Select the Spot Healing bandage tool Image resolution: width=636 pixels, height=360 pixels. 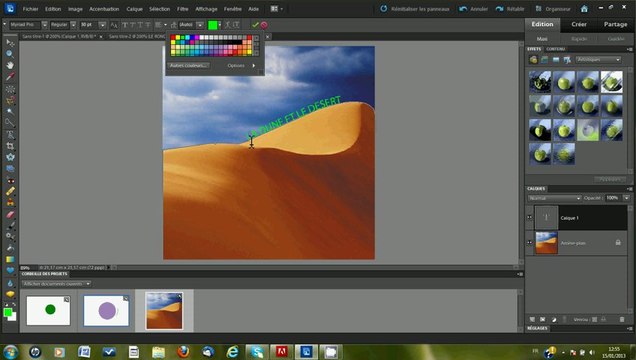(10, 191)
